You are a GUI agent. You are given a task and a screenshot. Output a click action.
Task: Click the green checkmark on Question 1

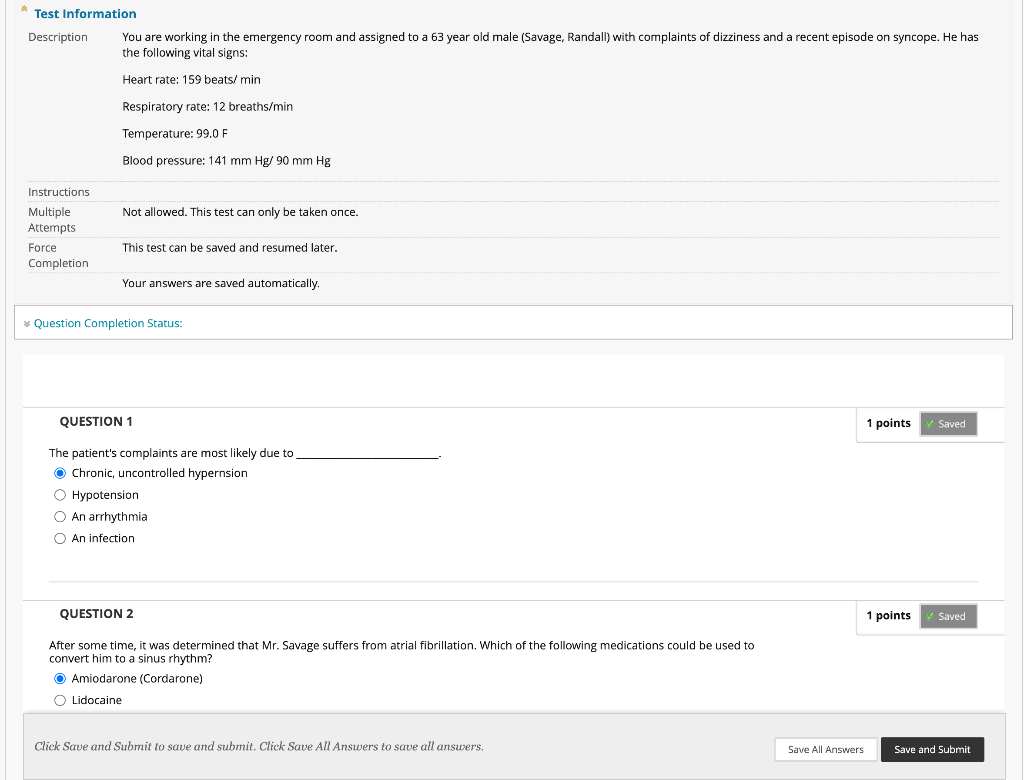(x=930, y=424)
